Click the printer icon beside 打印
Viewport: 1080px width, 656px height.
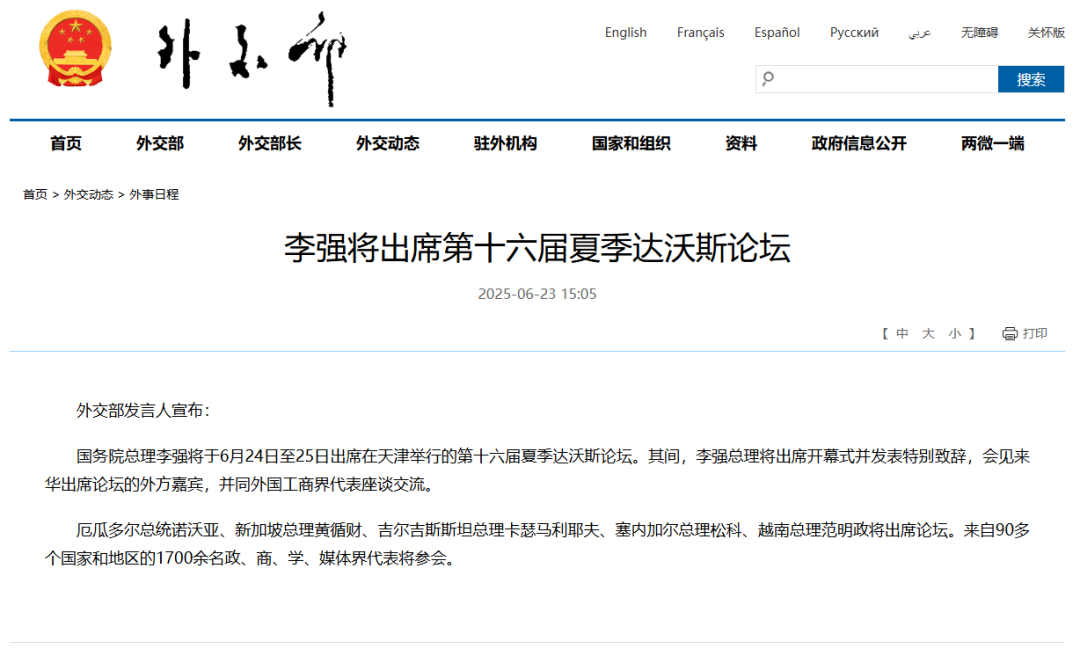(1010, 334)
